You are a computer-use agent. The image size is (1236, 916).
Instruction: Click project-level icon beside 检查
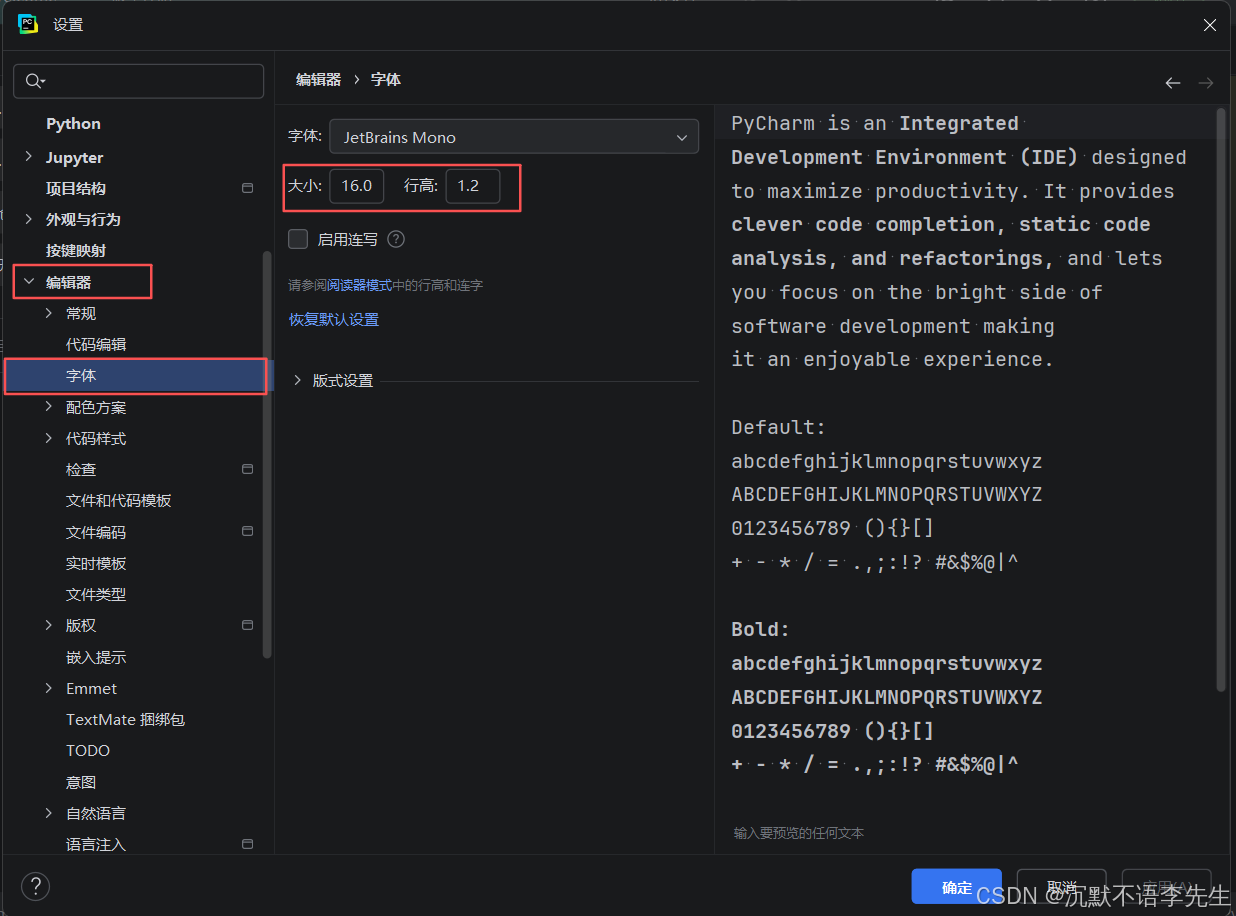248,469
